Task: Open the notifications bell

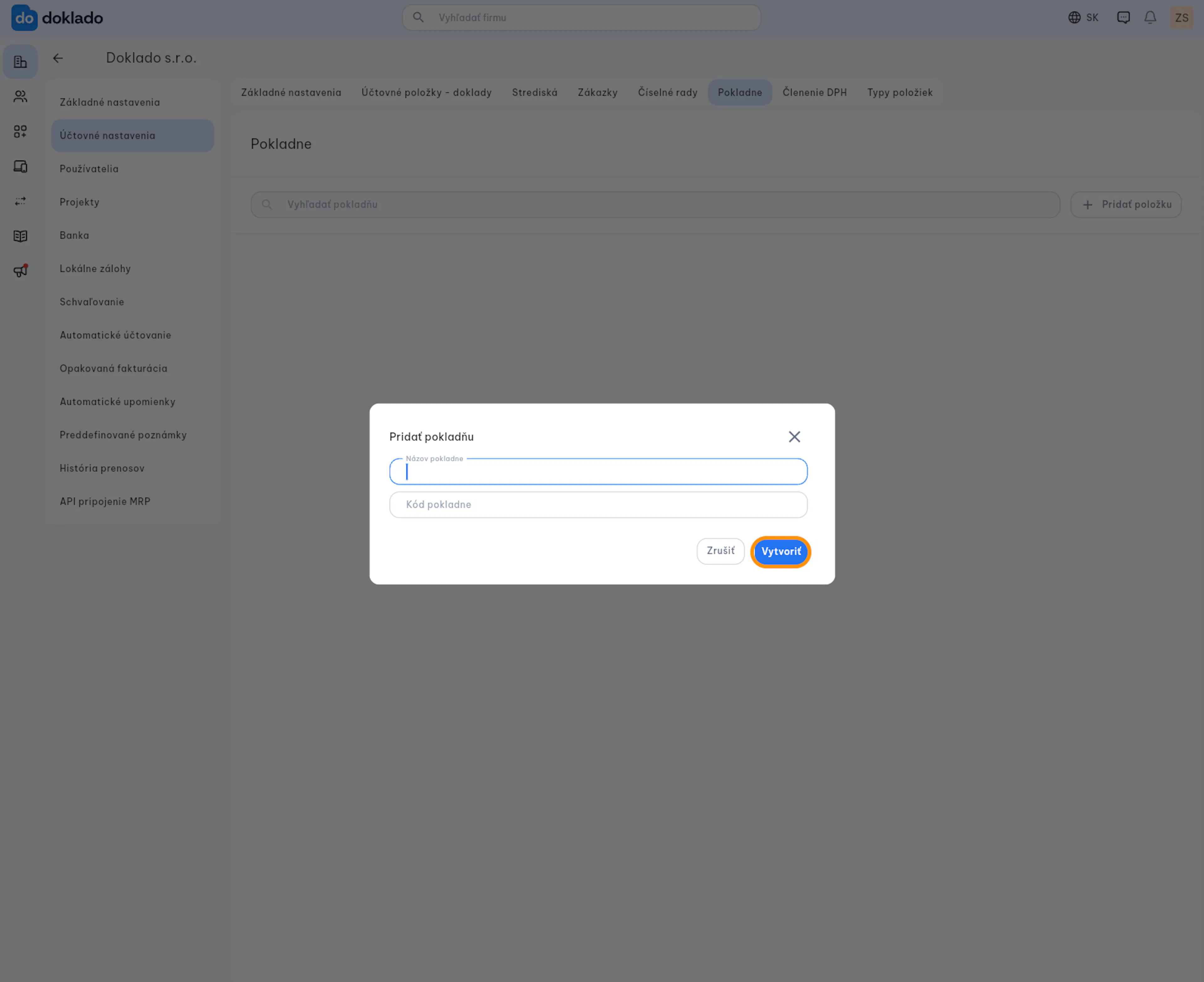Action: [1150, 18]
